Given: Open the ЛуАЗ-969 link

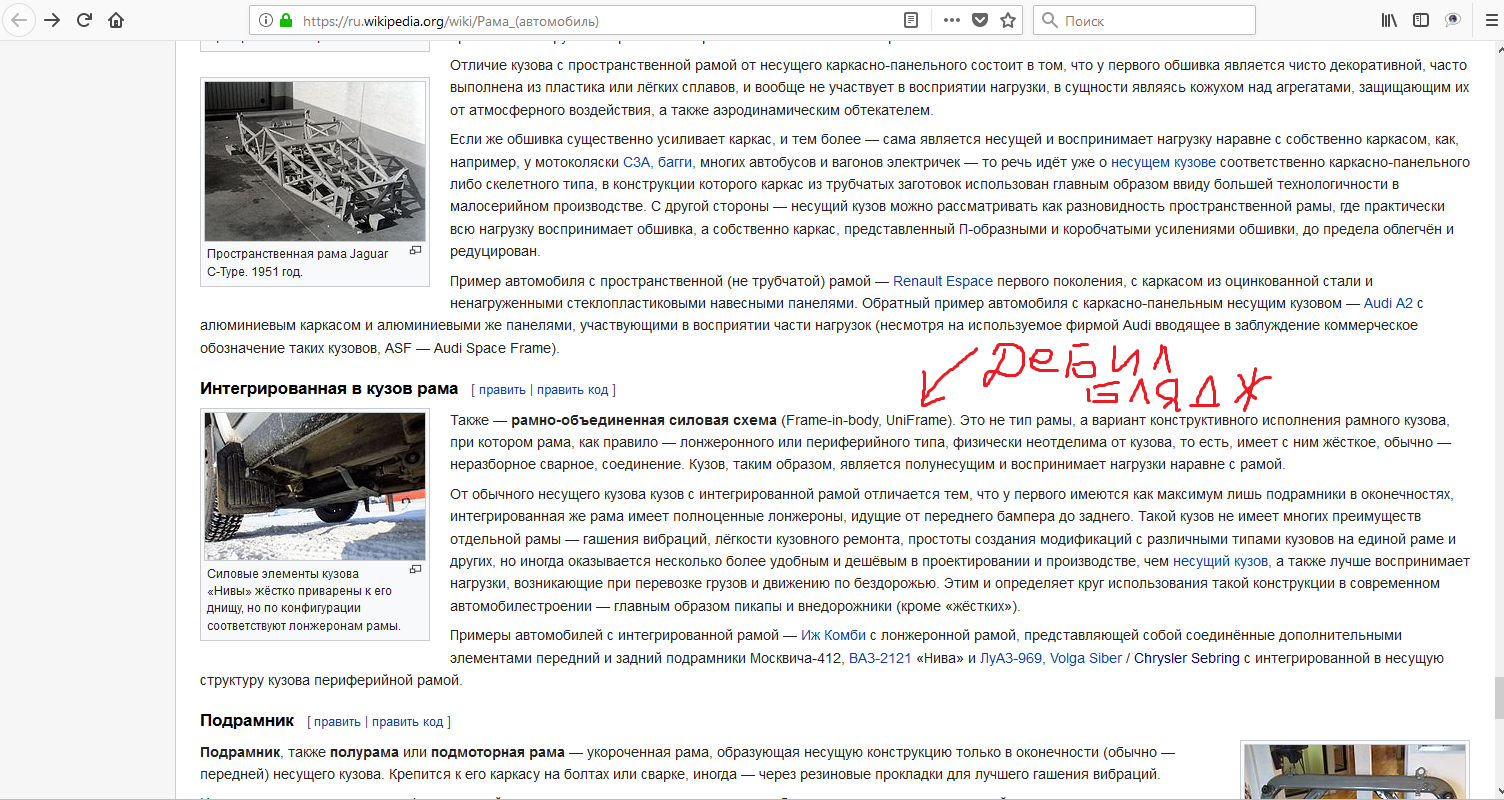Looking at the screenshot, I should coord(1011,658).
